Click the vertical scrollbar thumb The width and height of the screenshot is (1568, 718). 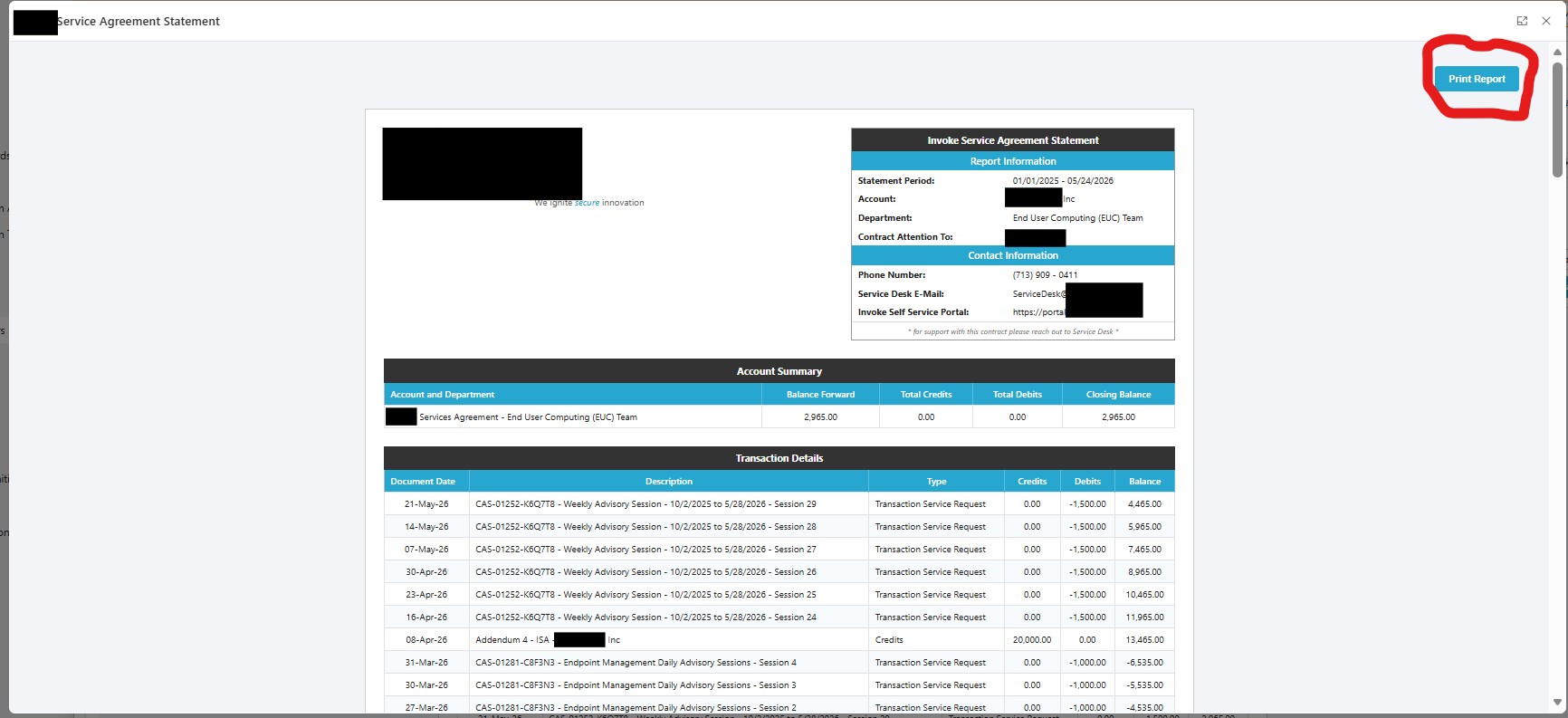tap(1557, 120)
